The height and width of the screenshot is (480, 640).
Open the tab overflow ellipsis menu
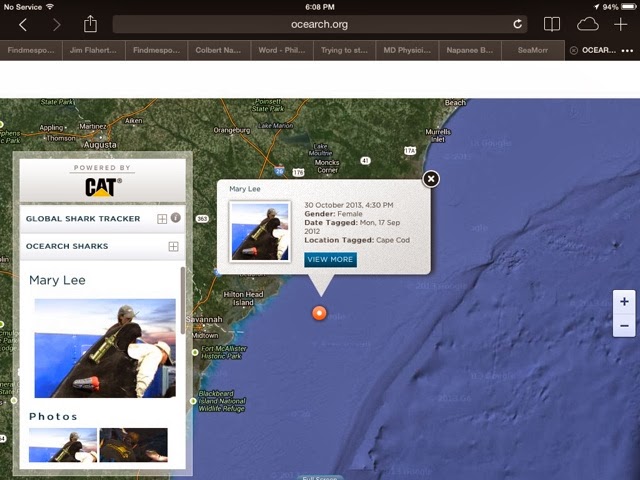point(627,51)
